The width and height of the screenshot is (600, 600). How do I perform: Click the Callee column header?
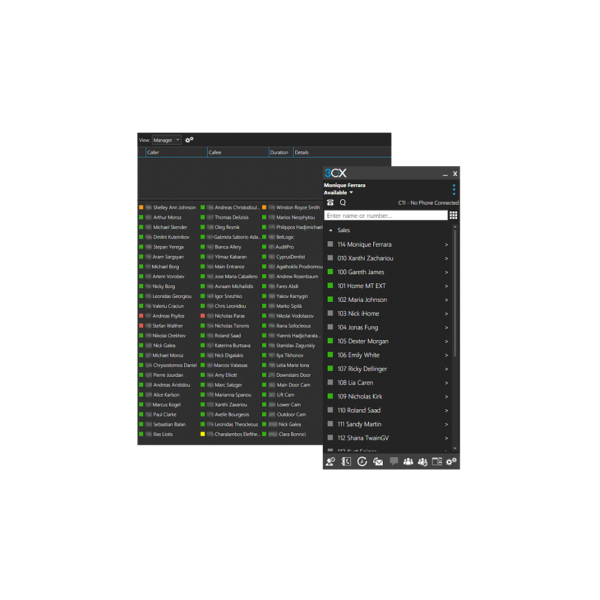[238, 152]
